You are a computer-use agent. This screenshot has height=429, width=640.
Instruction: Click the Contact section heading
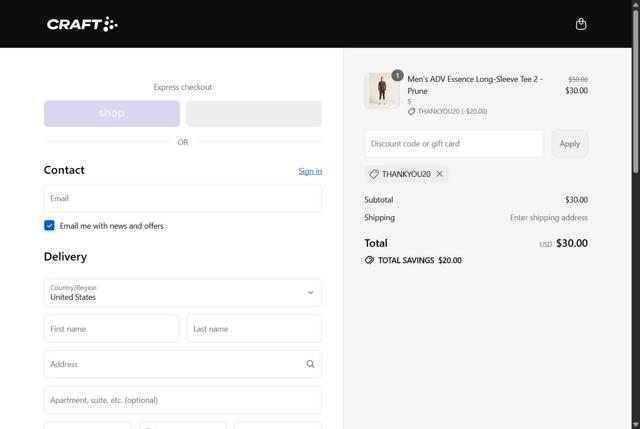point(64,170)
